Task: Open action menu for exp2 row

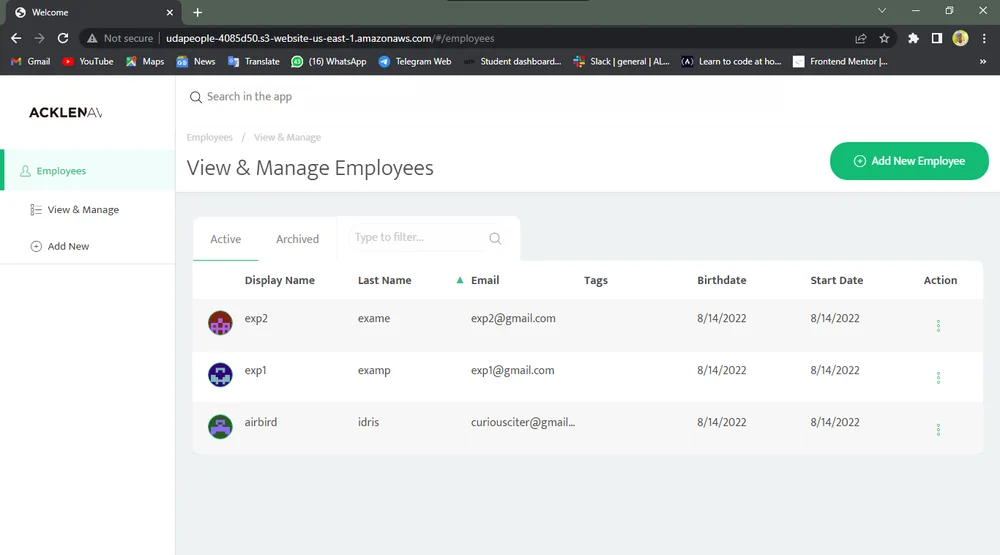Action: pos(938,326)
